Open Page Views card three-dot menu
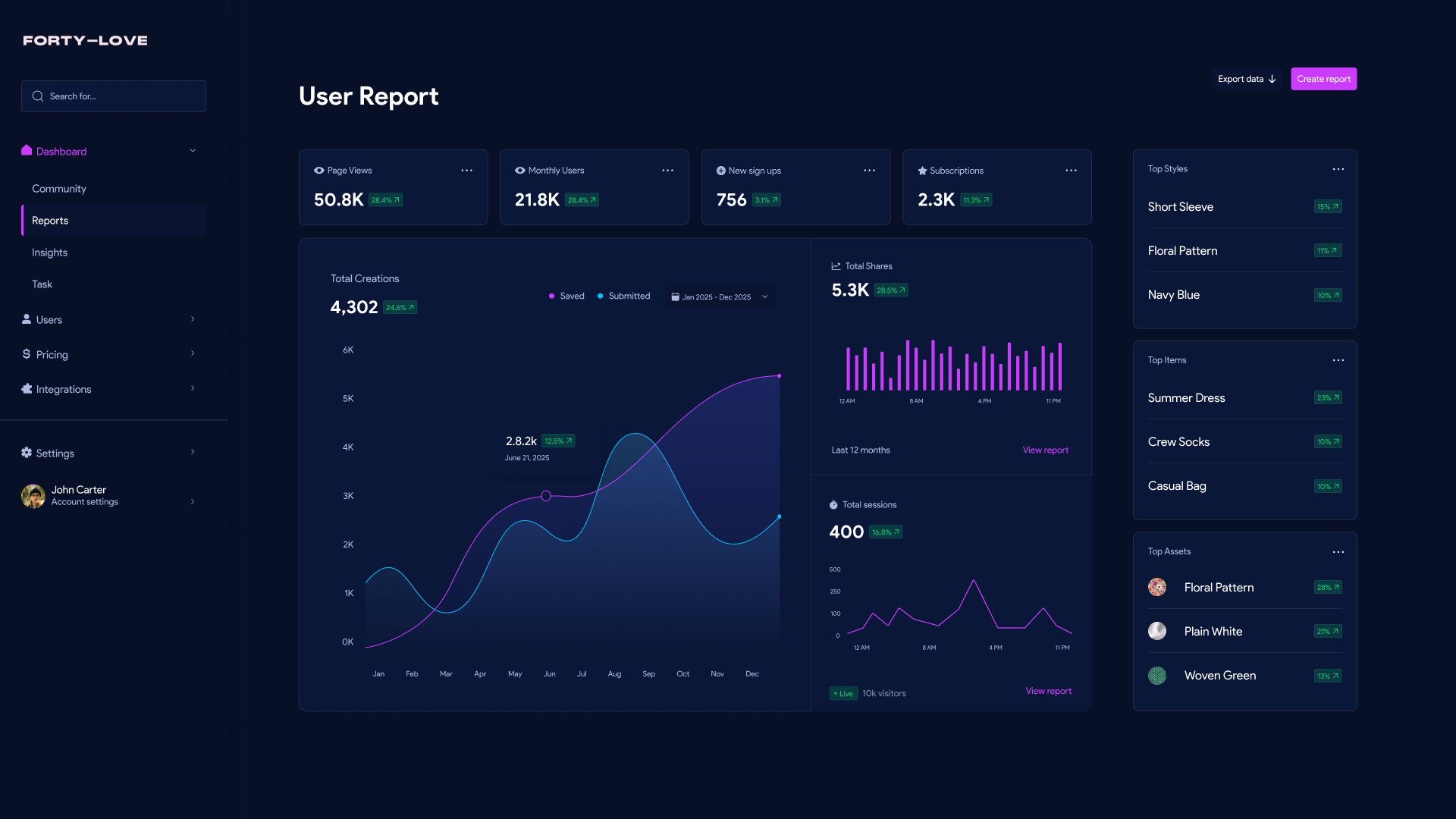 click(466, 171)
